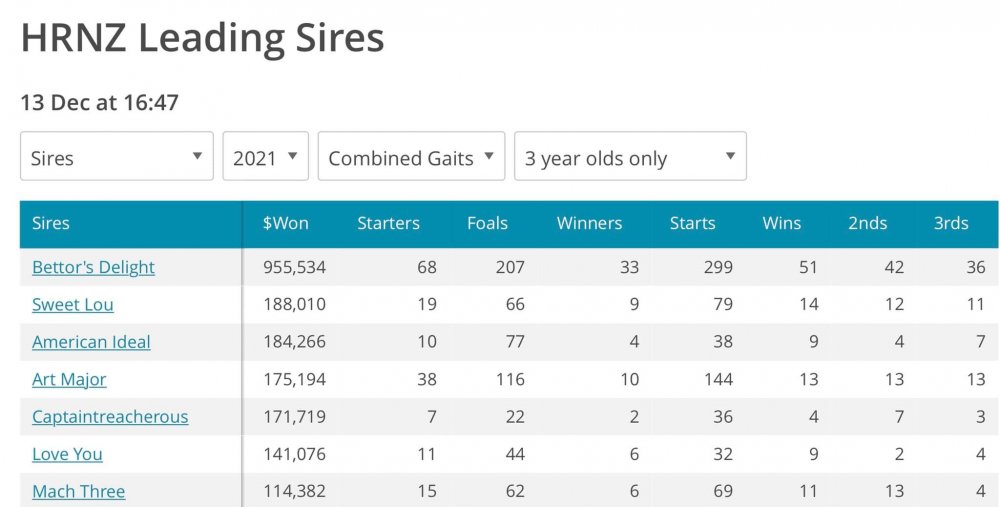Expand the 3 year olds only dropdown

click(630, 157)
